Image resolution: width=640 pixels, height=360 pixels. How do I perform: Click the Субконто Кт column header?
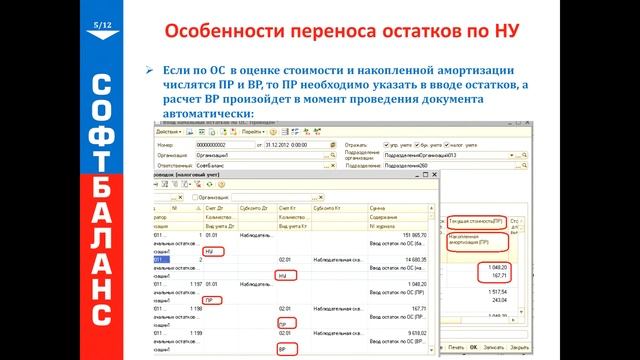tap(340, 208)
